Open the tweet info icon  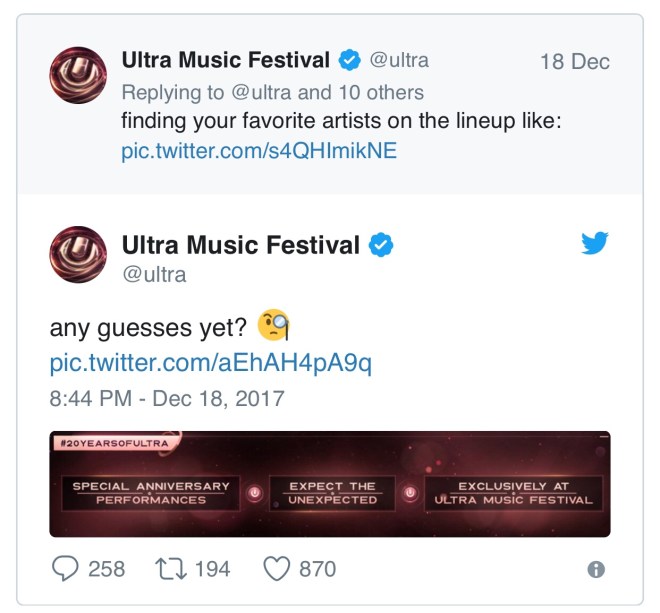pos(596,570)
